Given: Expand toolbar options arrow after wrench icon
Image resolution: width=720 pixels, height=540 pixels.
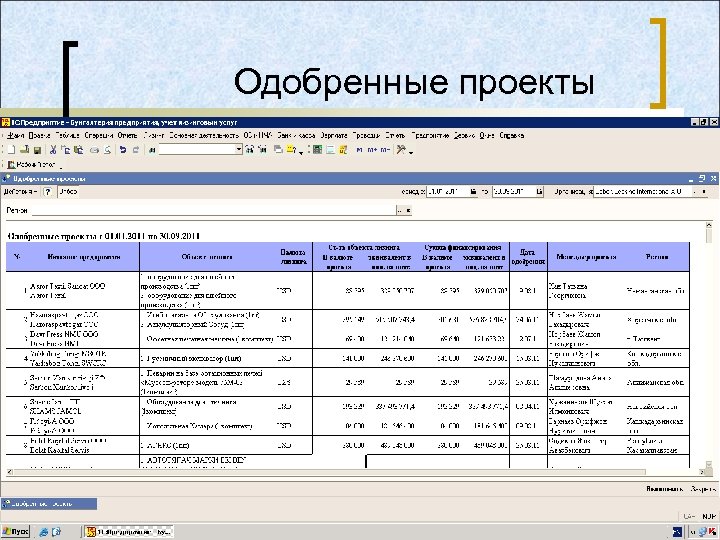Looking at the screenshot, I should pos(411,152).
